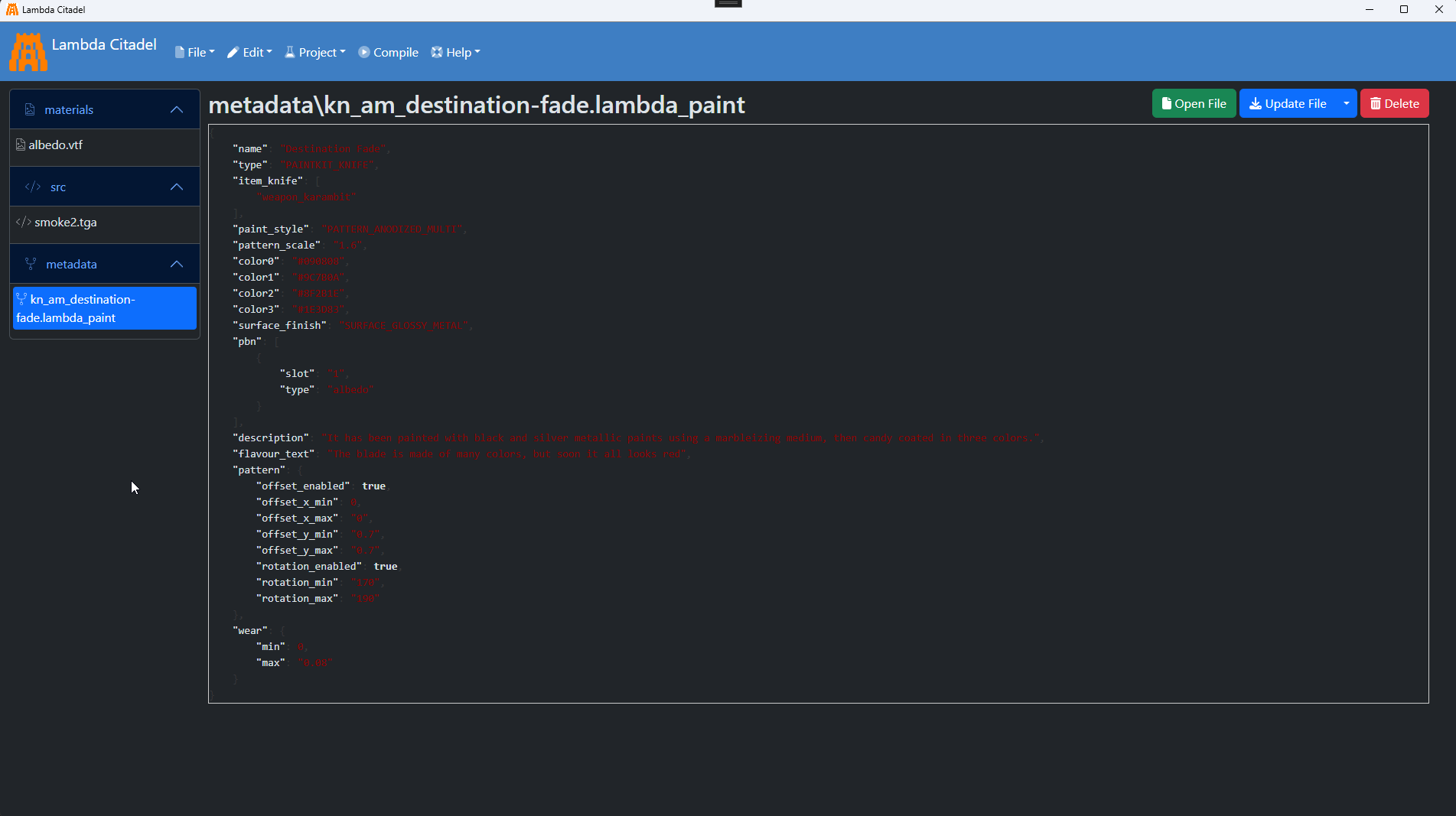Collapse the src section chevron
Screen dimensions: 1456x816
177,187
